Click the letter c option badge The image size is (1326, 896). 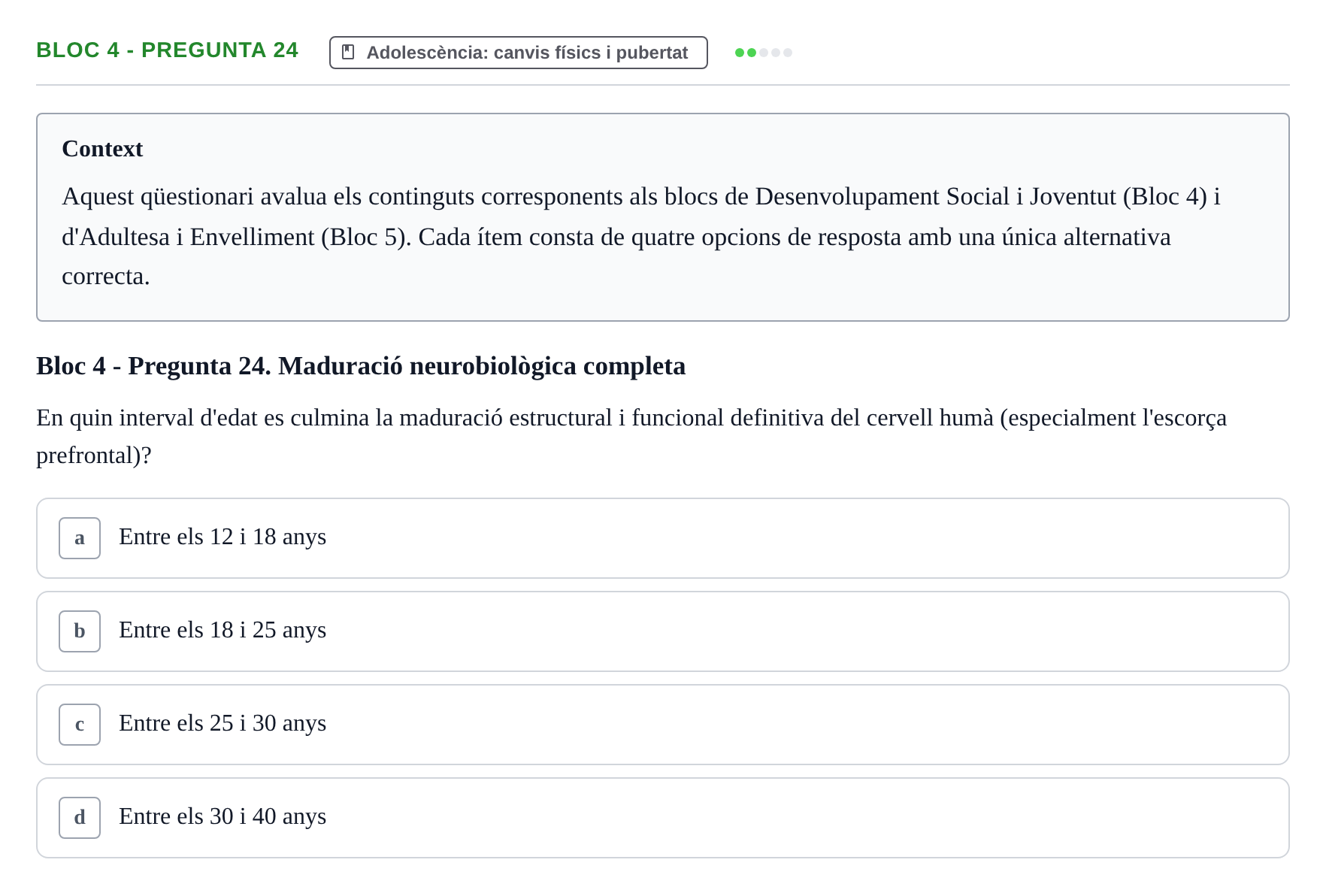click(80, 725)
